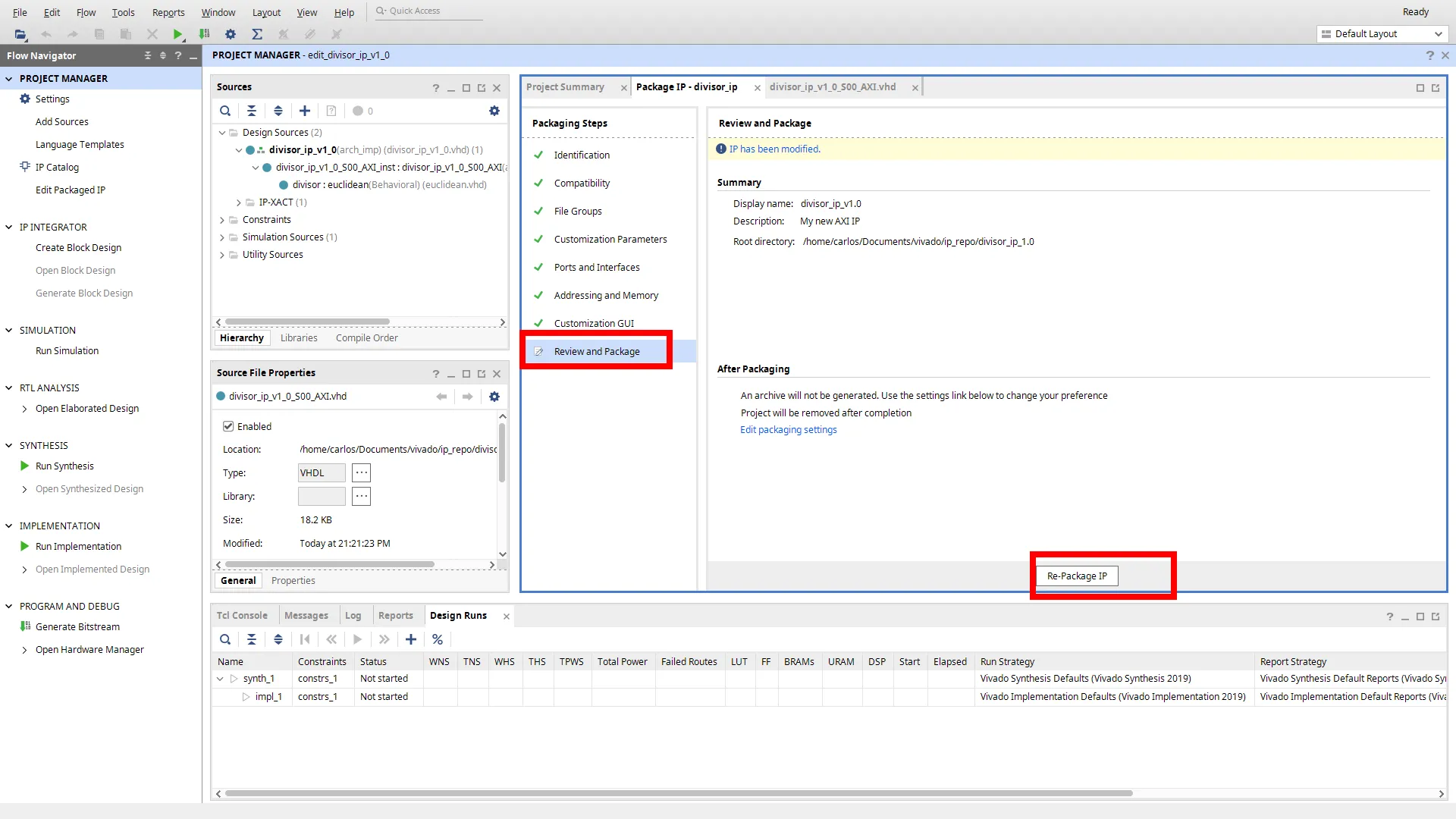This screenshot has width=1456, height=819.
Task: Launch runs play icon in Design Runs toolbar
Action: (358, 639)
